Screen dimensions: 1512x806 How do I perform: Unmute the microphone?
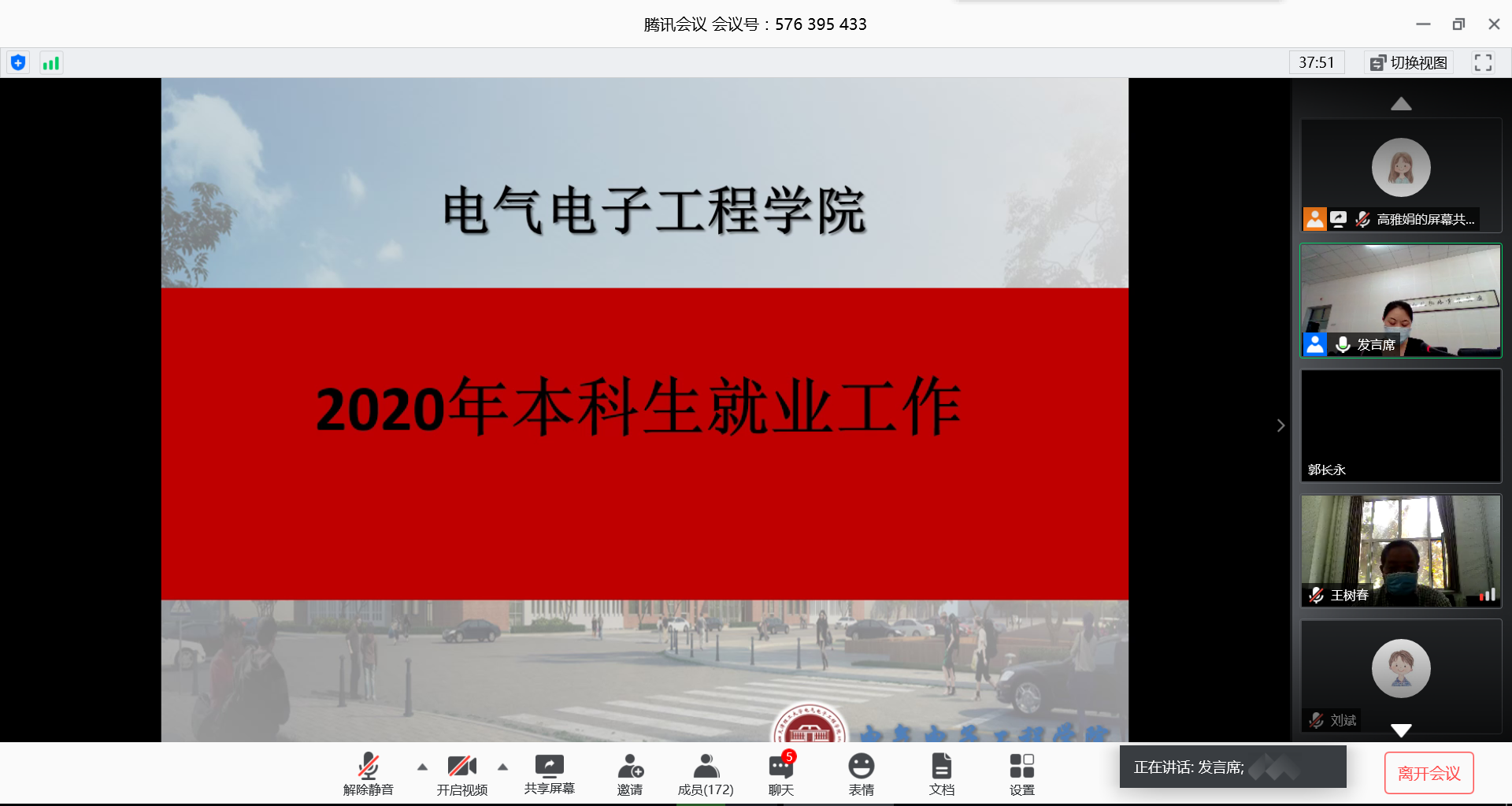click(369, 774)
